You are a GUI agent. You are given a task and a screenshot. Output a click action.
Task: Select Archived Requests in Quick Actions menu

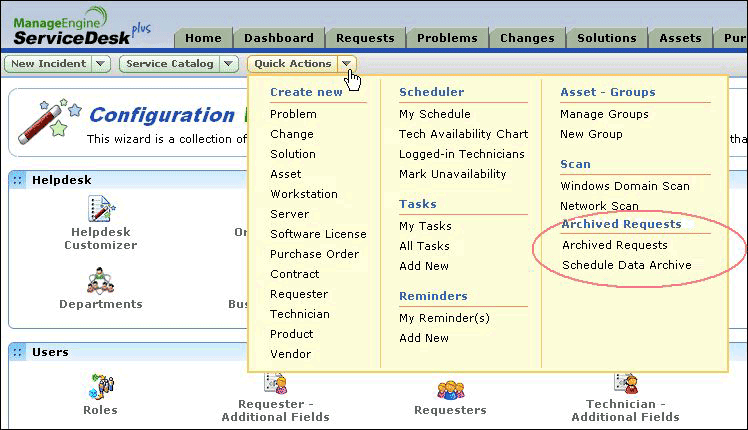pyautogui.click(x=615, y=245)
